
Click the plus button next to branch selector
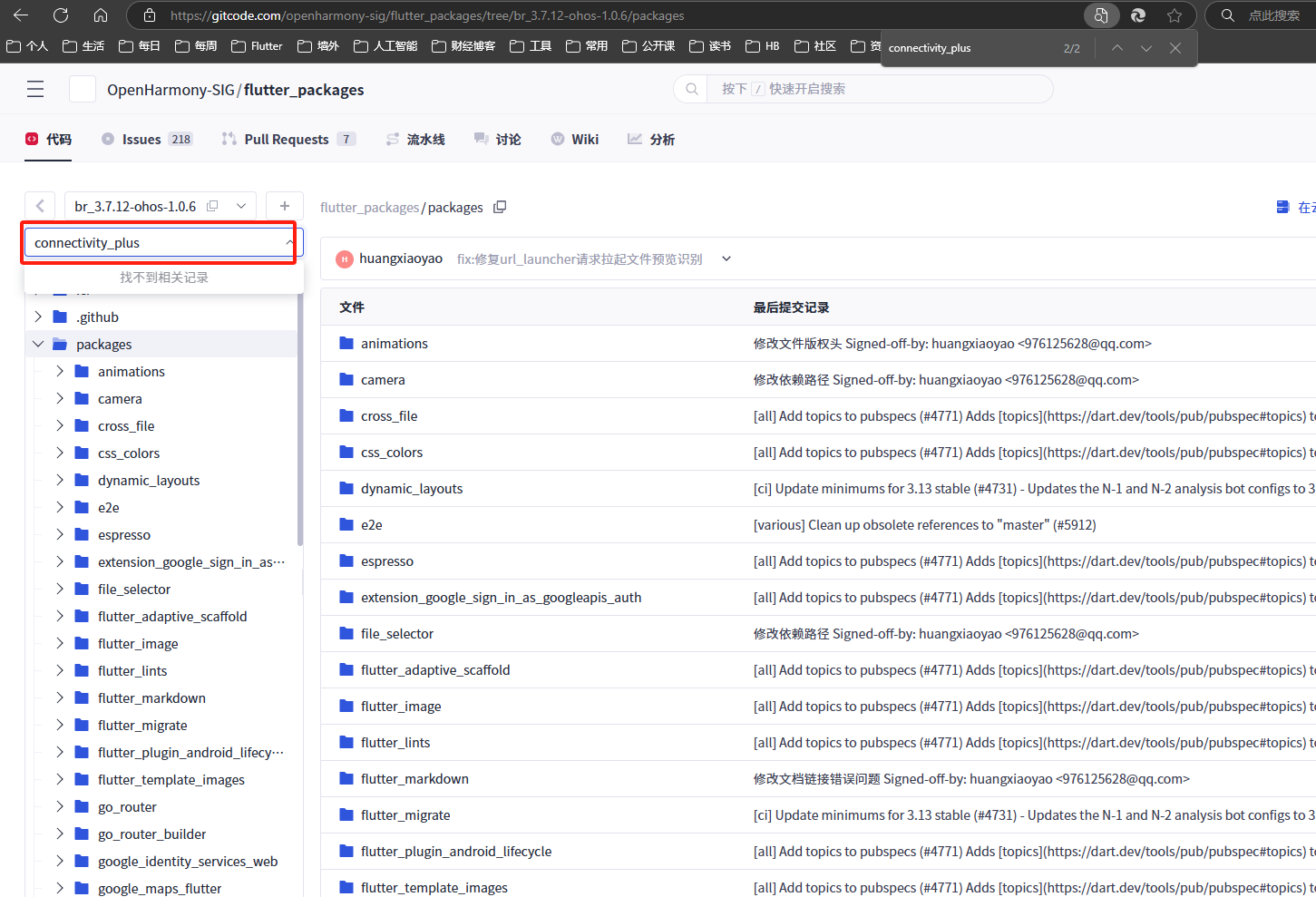coord(285,206)
